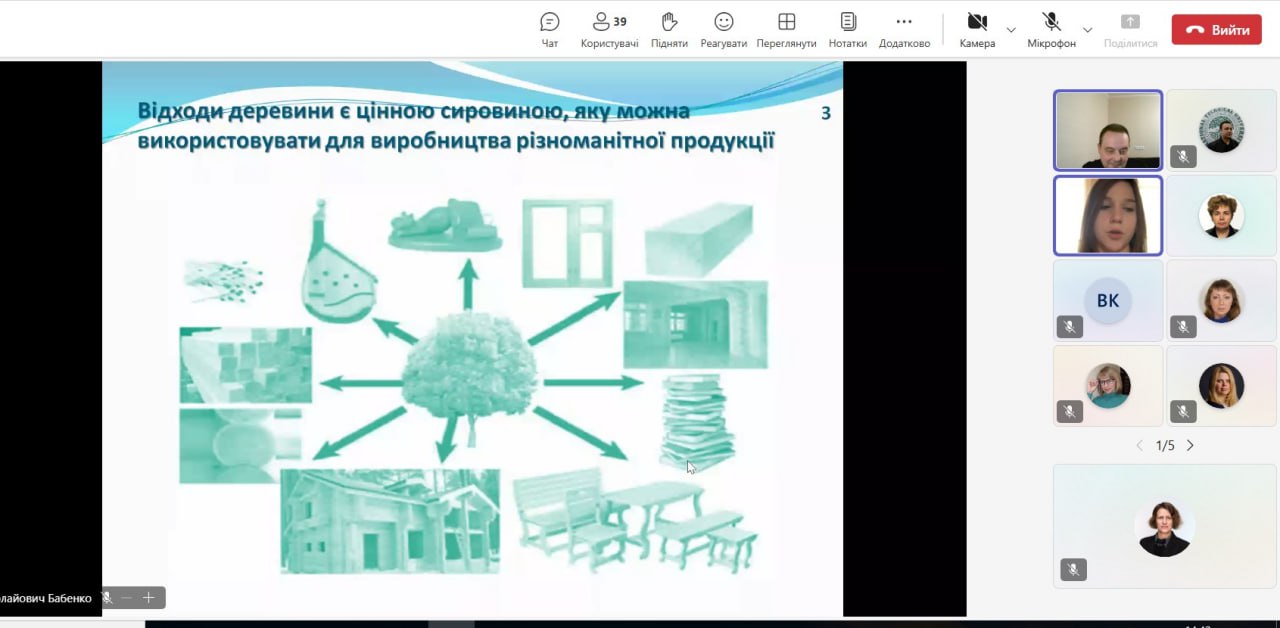Click the presenter name label Бабенко

coord(47,598)
